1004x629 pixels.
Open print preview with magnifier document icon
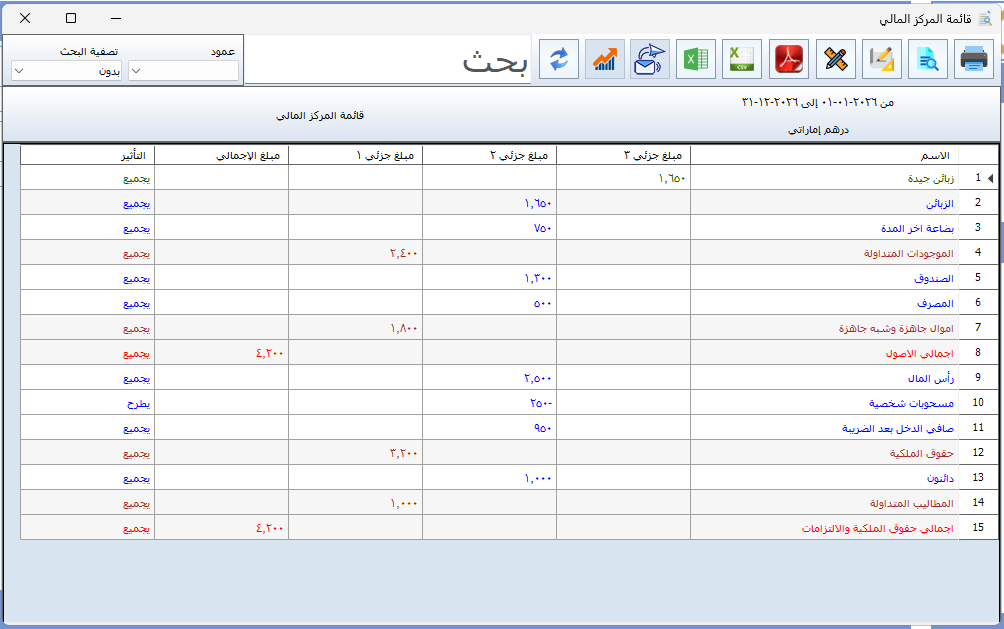927,60
